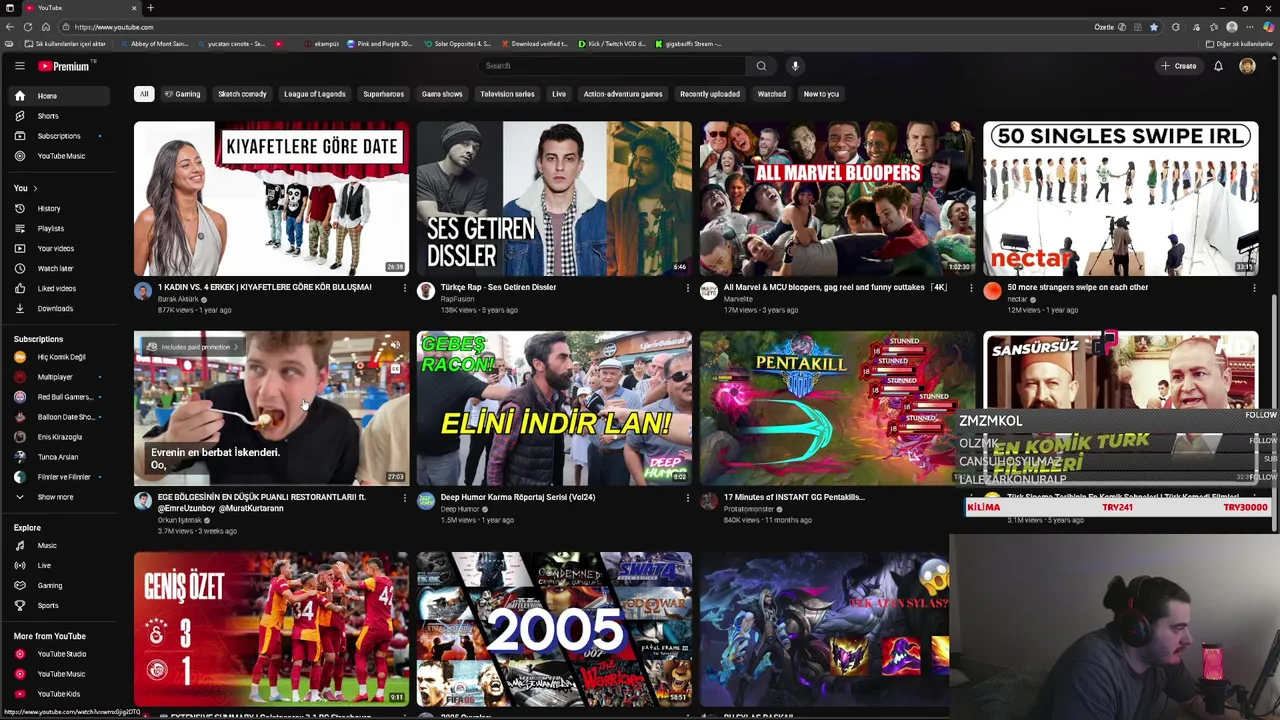This screenshot has height=720, width=1280.
Task: Open Burak Aktürk channel avatar
Action: (x=143, y=291)
